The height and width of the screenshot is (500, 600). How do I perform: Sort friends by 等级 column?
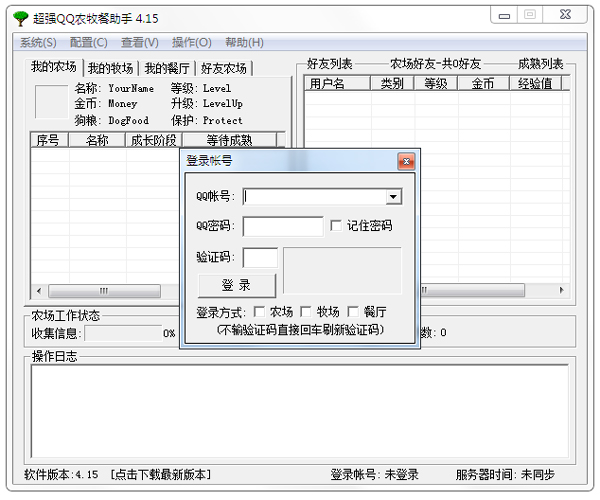click(x=436, y=83)
